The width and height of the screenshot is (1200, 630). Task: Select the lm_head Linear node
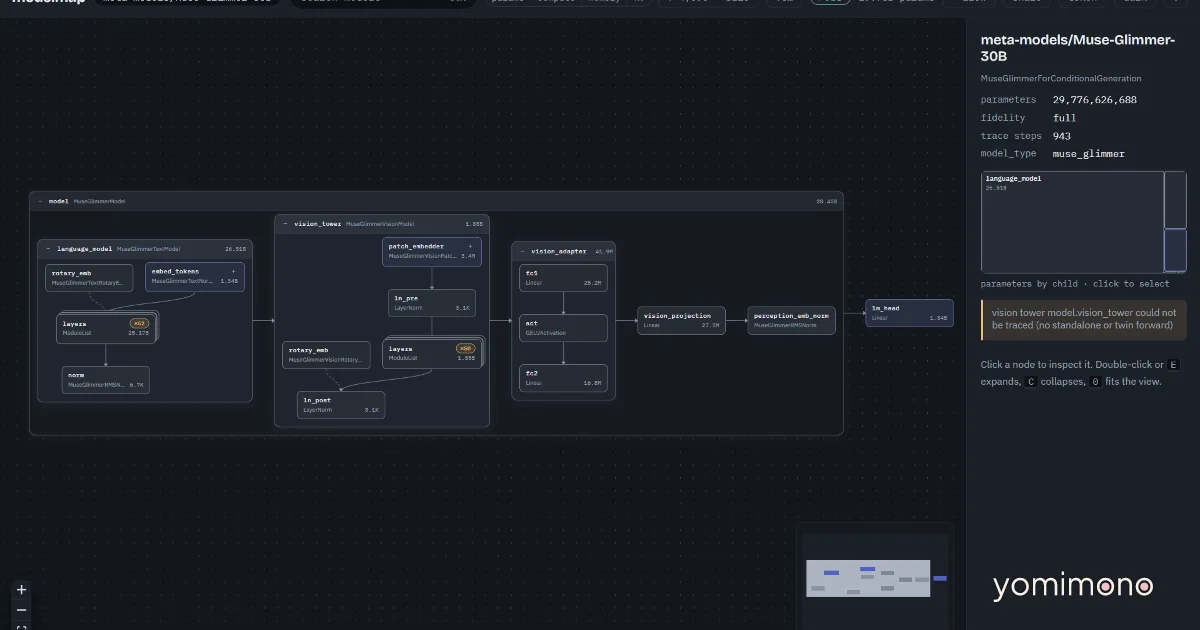click(909, 312)
